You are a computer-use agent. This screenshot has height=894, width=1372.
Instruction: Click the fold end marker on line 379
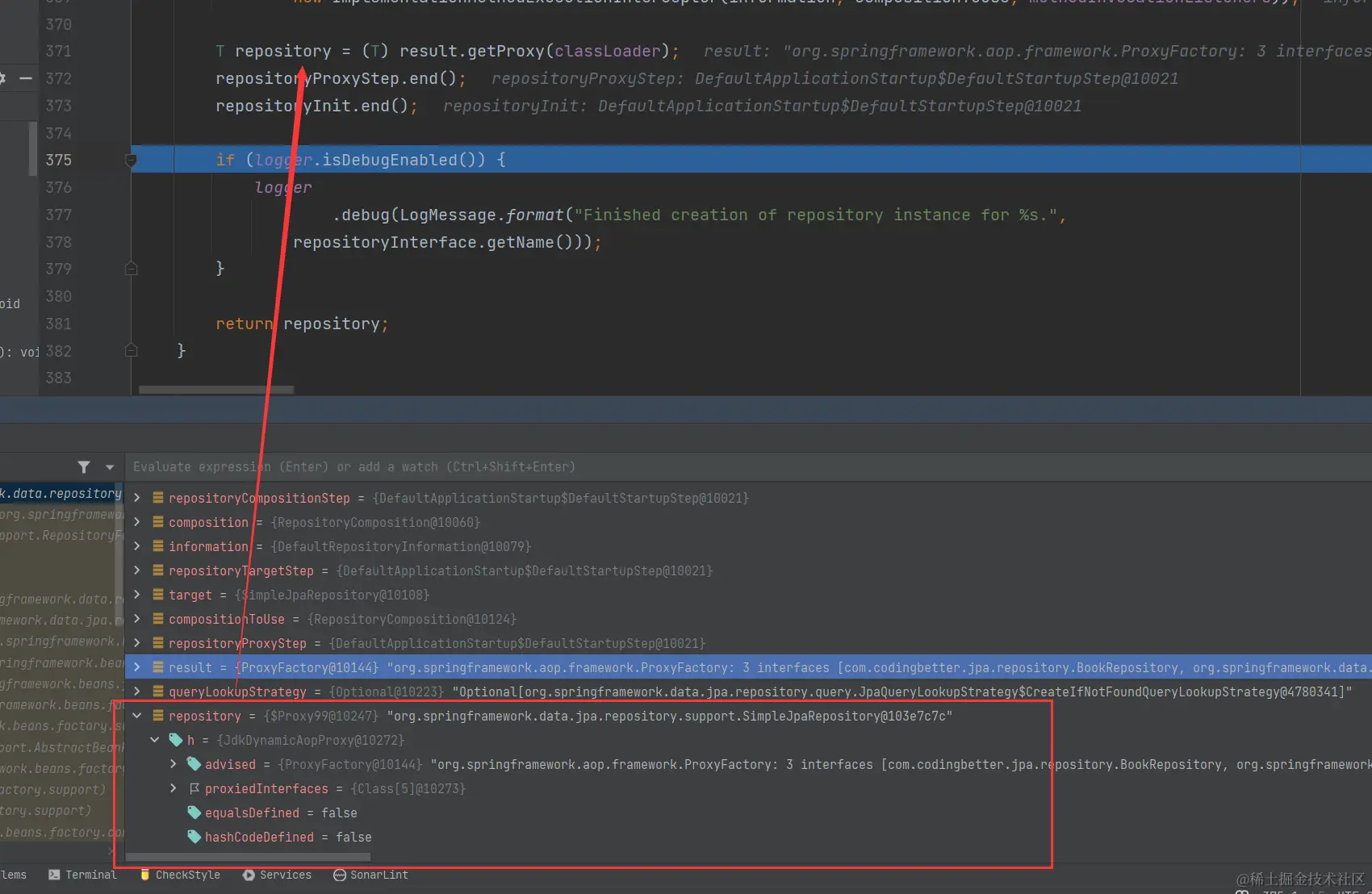(x=131, y=269)
